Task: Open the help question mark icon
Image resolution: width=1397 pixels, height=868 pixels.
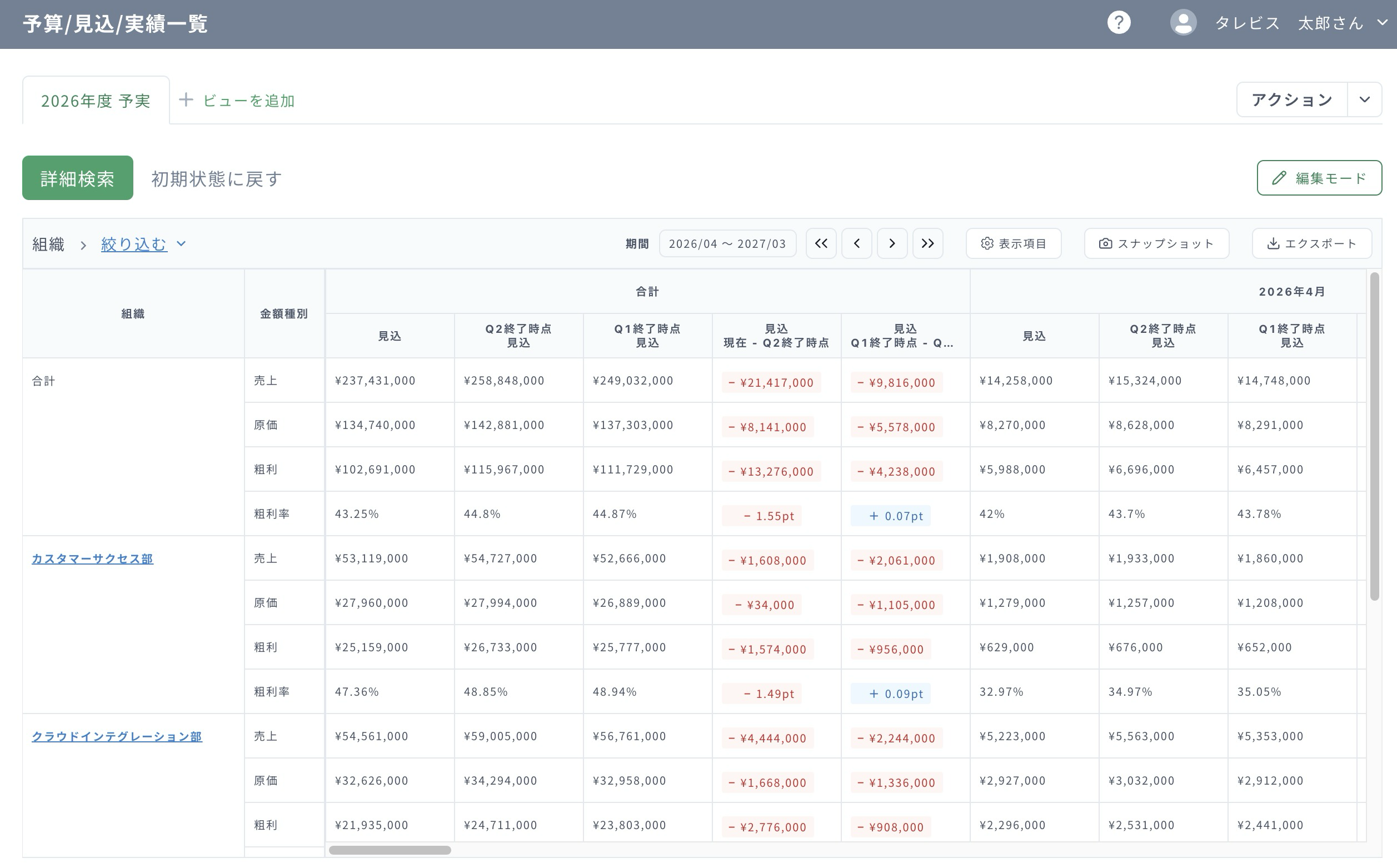Action: [x=1119, y=23]
